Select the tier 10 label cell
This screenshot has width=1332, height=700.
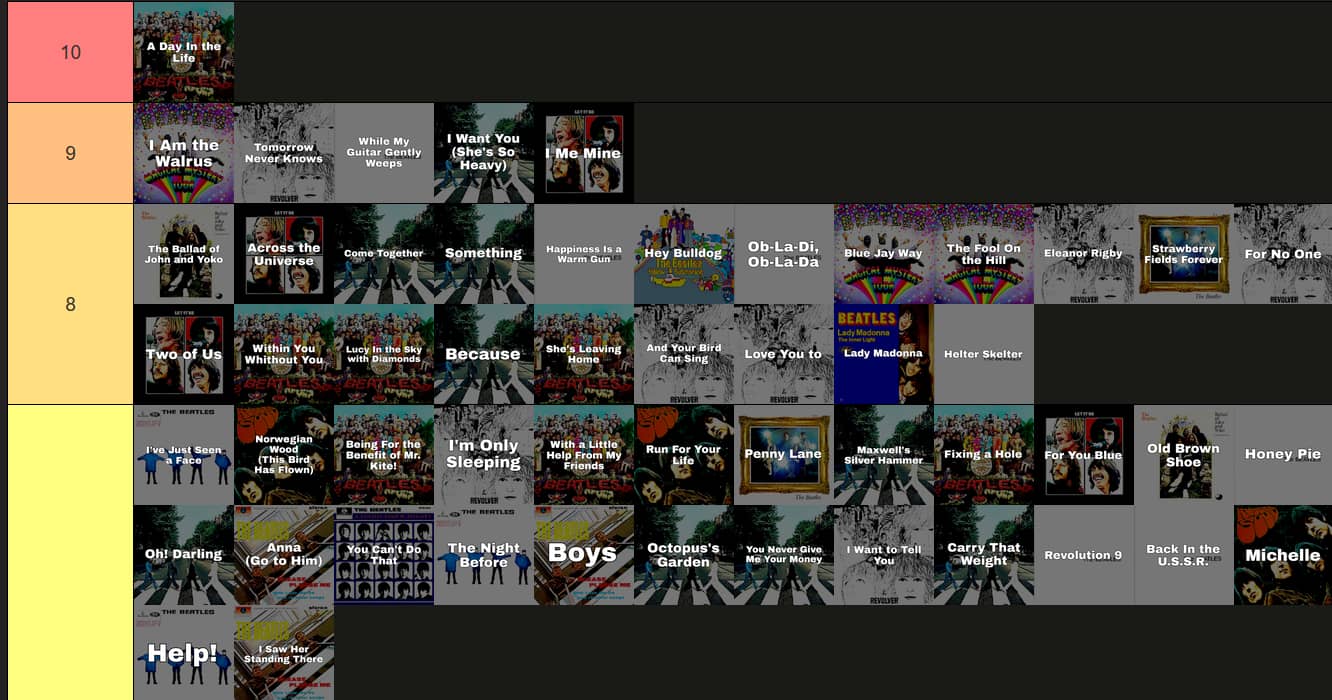(x=70, y=52)
